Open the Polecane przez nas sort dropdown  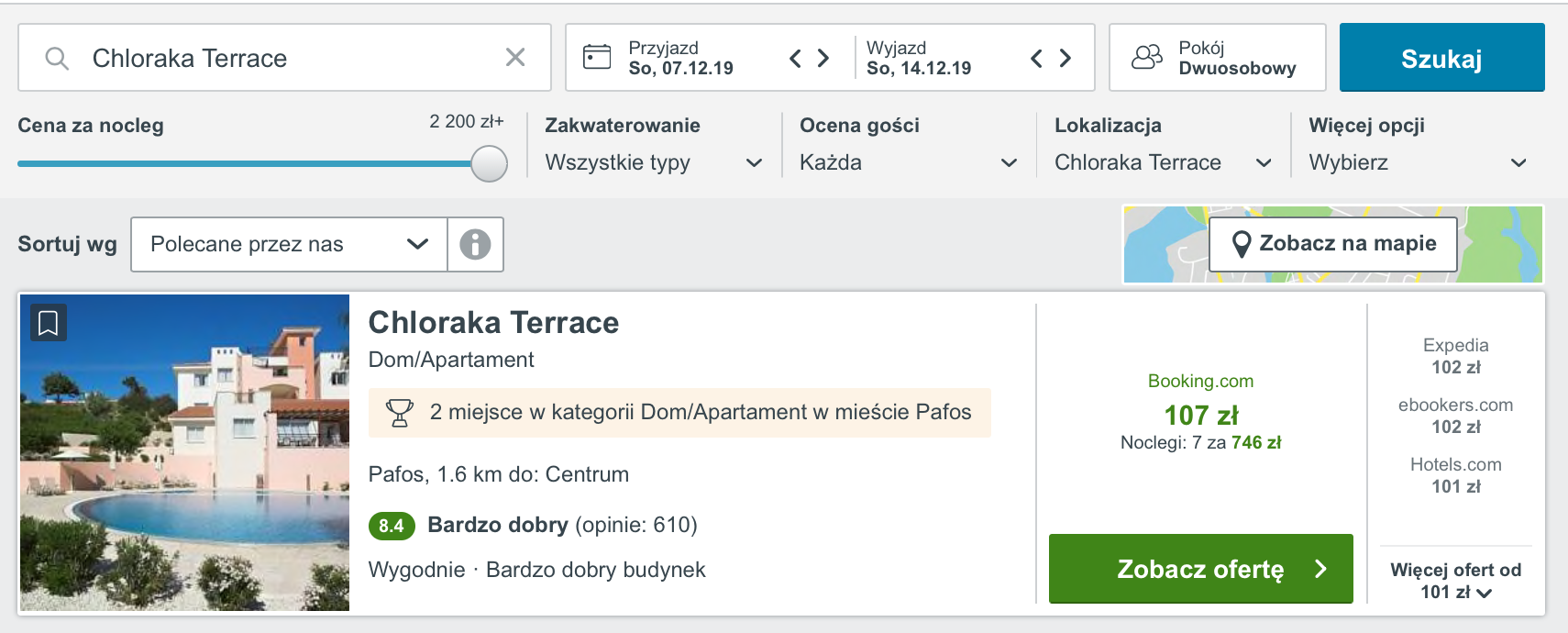coord(290,244)
